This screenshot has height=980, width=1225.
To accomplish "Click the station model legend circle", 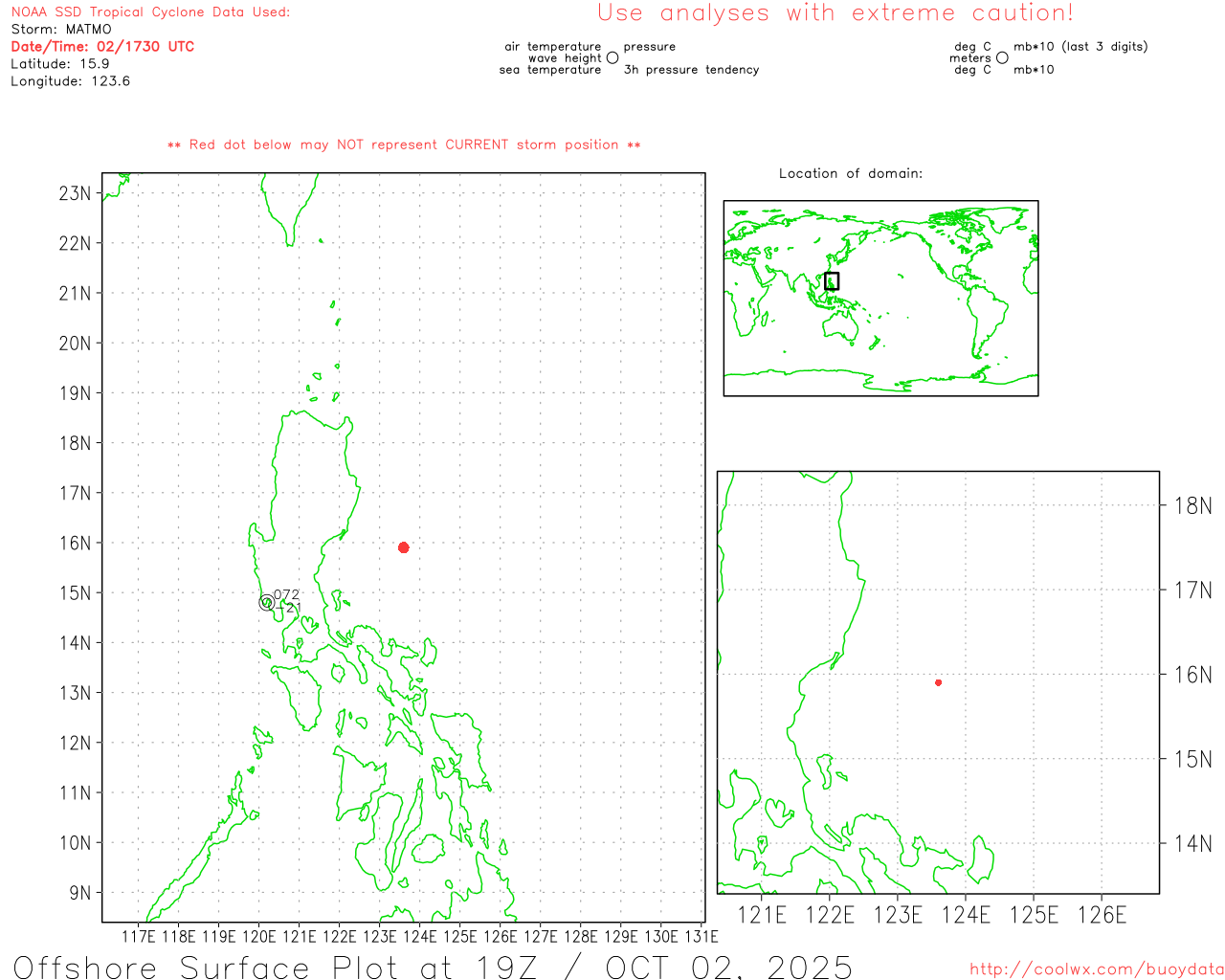I will coord(612,58).
